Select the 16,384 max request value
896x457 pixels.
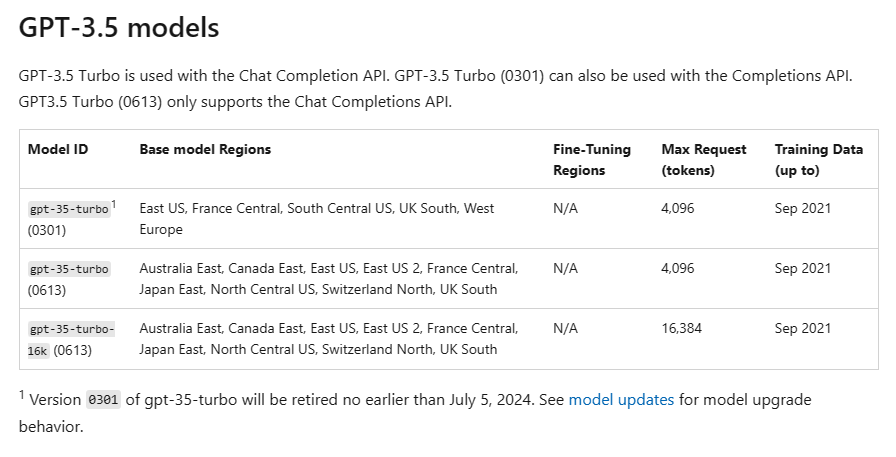[681, 328]
